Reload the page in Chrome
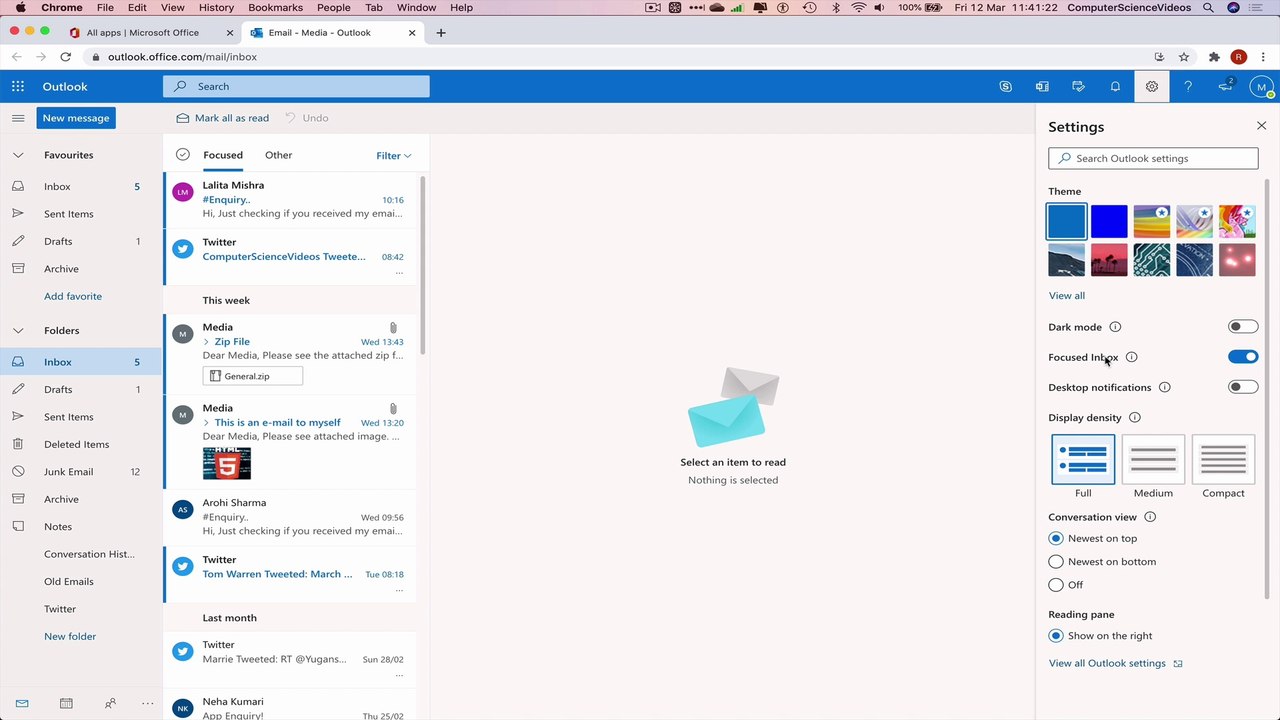 66,57
